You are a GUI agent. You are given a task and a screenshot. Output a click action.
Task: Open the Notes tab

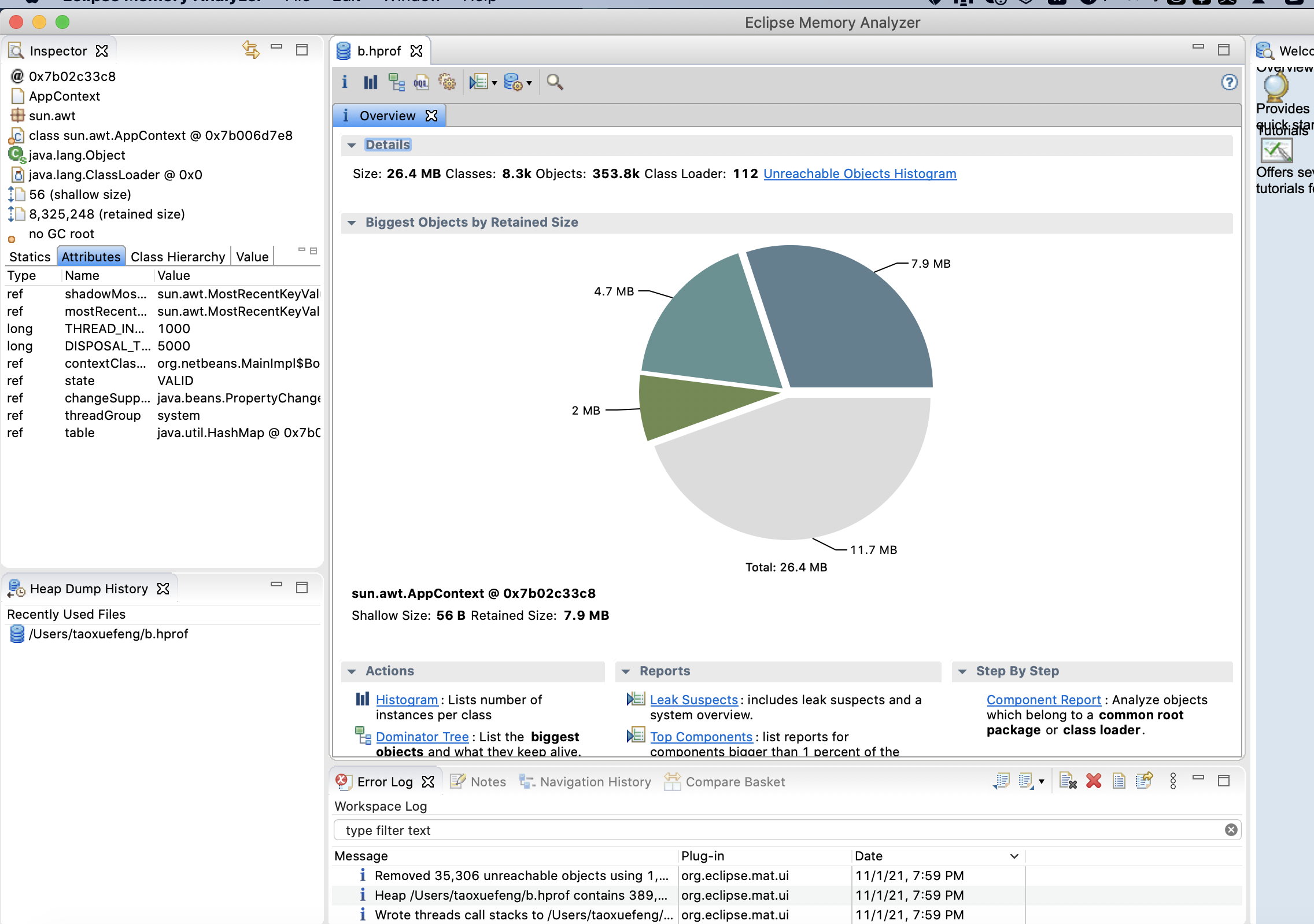coord(478,782)
